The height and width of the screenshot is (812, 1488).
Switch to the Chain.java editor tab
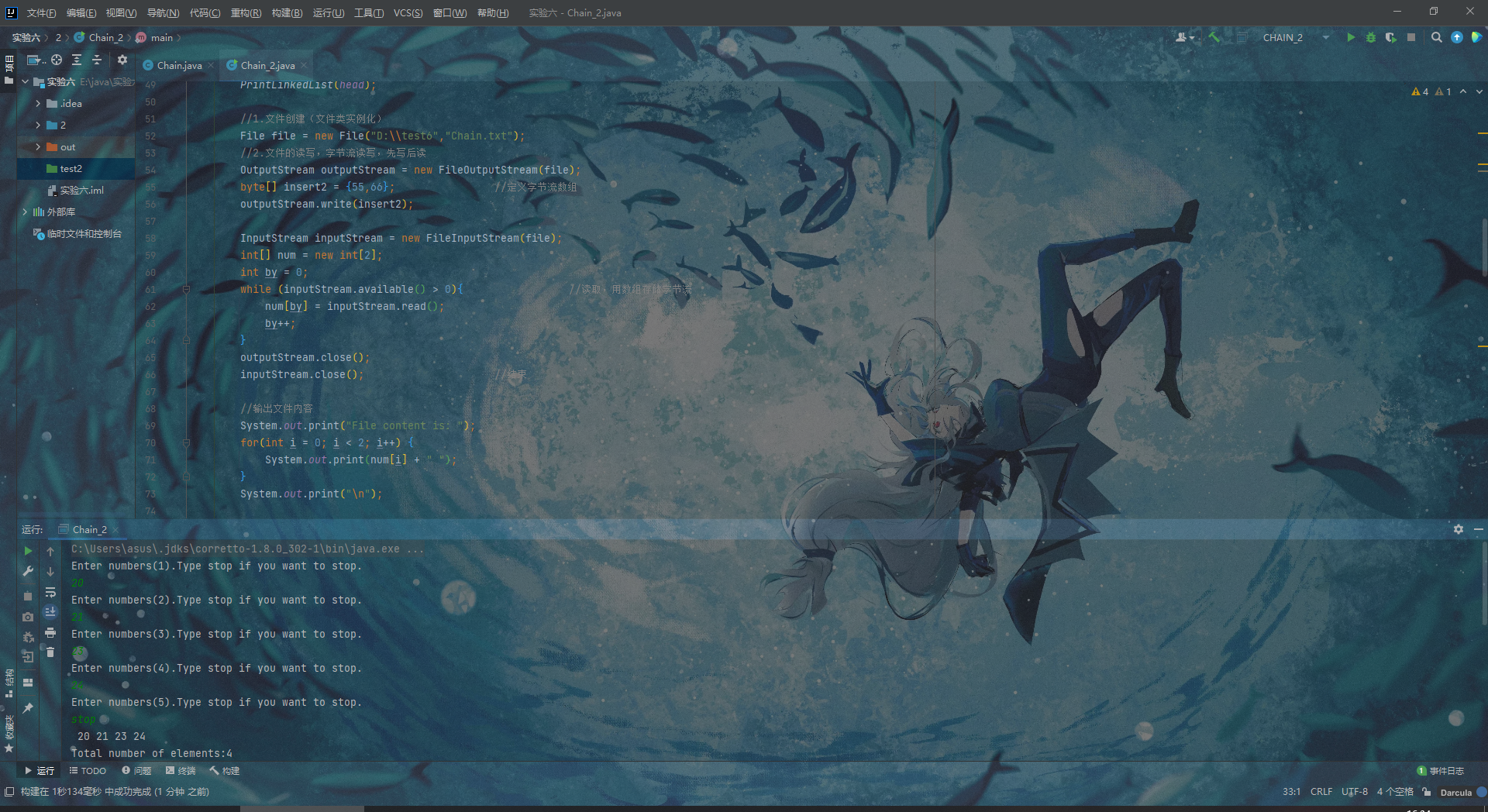pos(179,65)
